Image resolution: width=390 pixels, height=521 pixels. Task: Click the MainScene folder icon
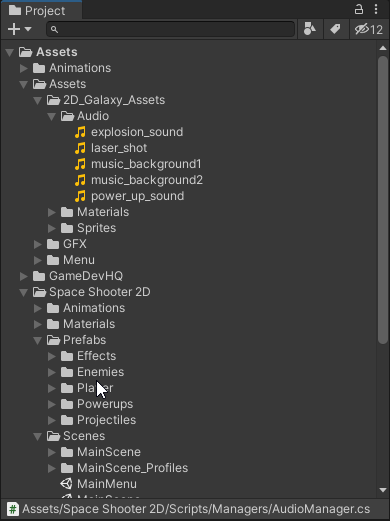coord(67,452)
